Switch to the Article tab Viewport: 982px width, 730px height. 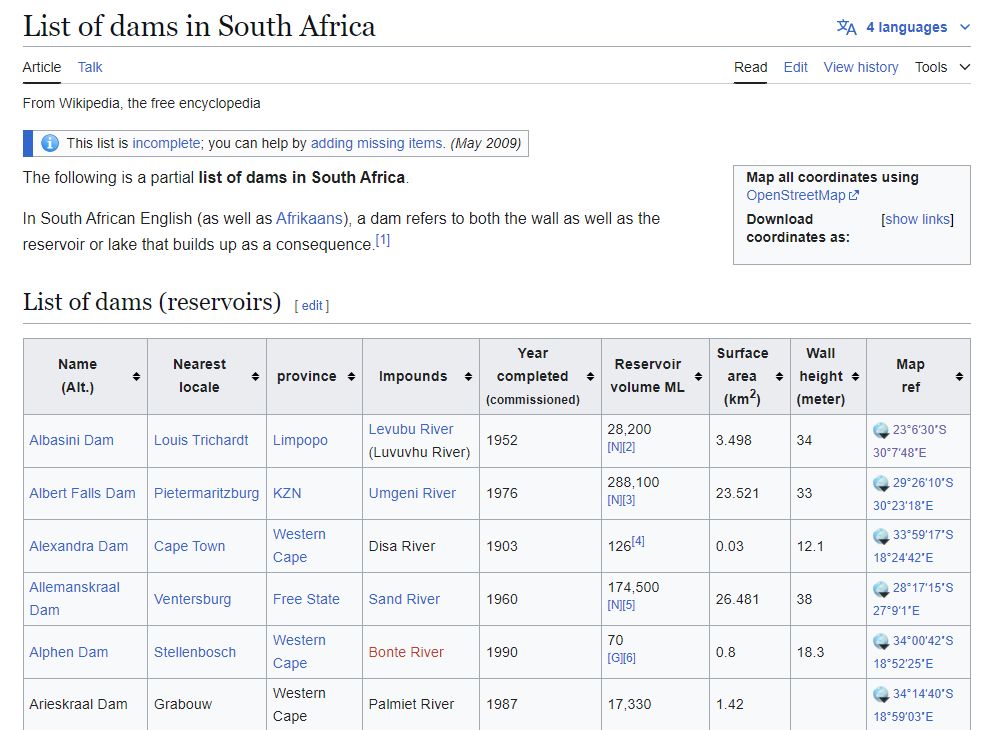(42, 67)
